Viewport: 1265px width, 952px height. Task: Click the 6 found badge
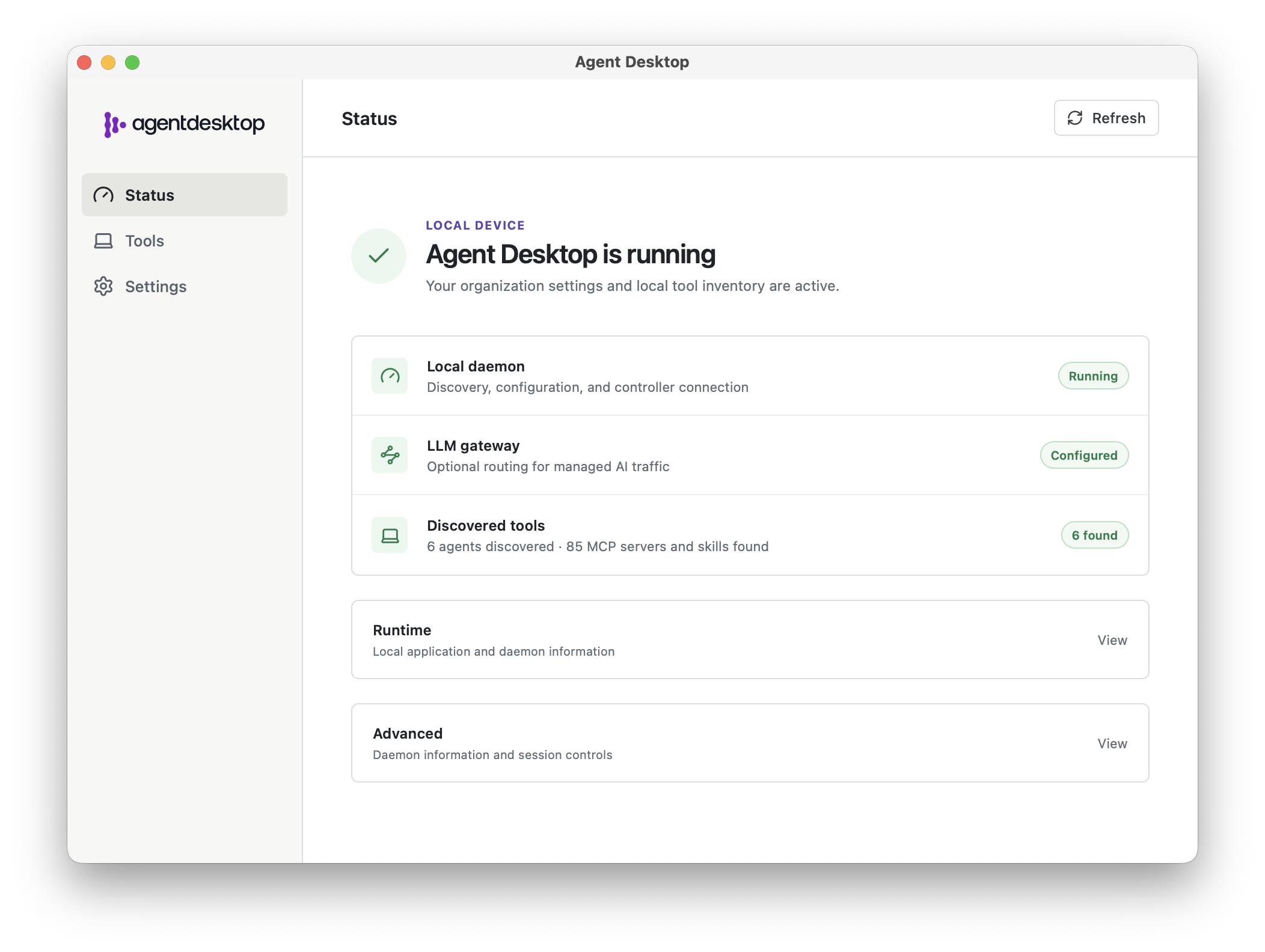coord(1094,535)
